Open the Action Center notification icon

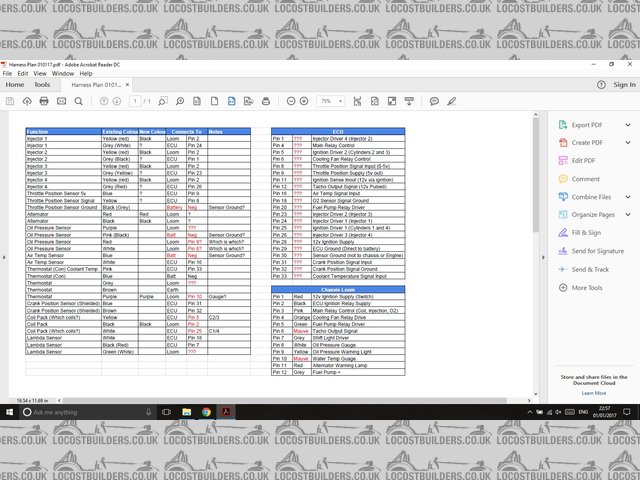627,412
